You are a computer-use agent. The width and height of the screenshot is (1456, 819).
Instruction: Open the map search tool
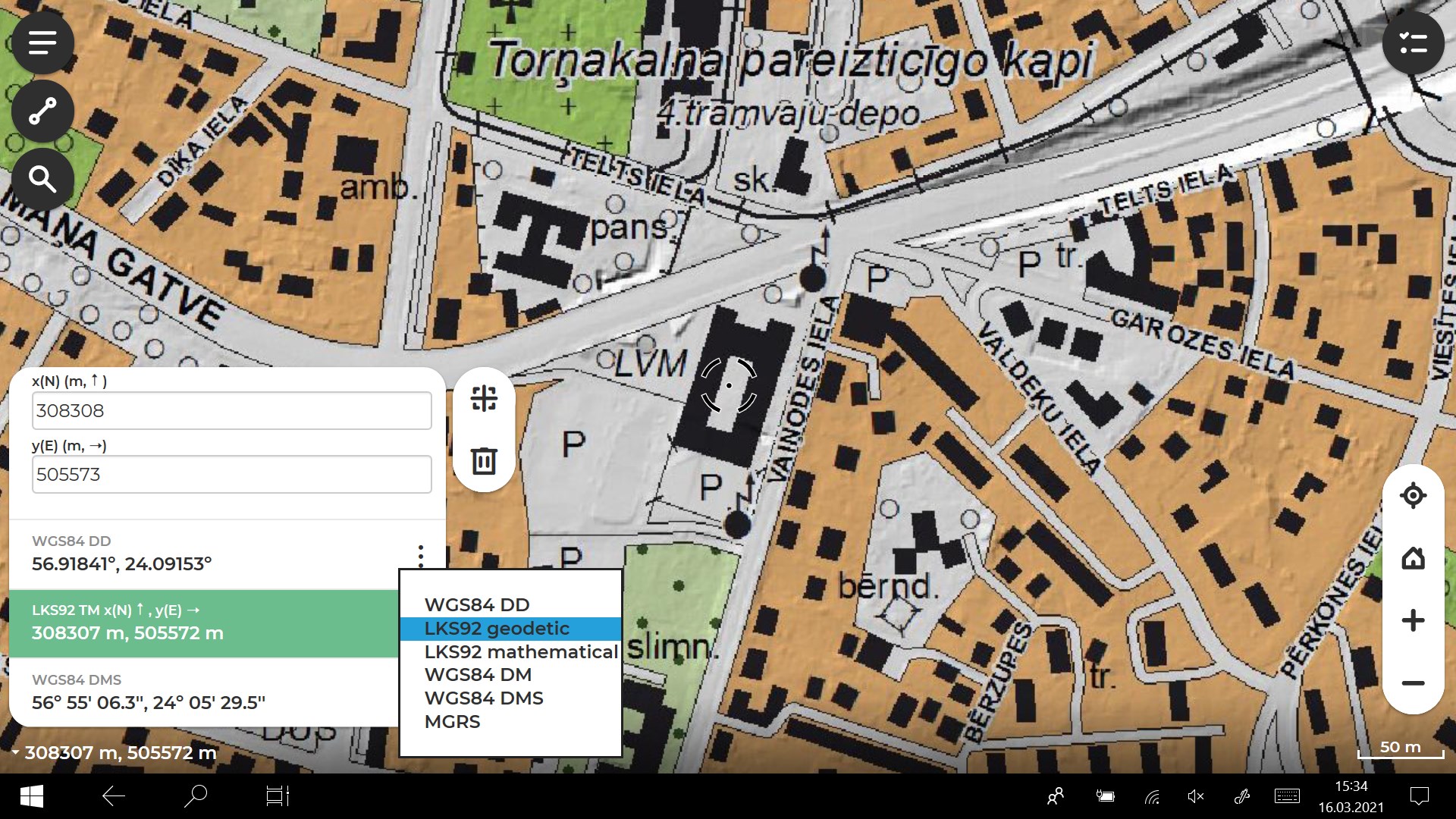coord(42,180)
